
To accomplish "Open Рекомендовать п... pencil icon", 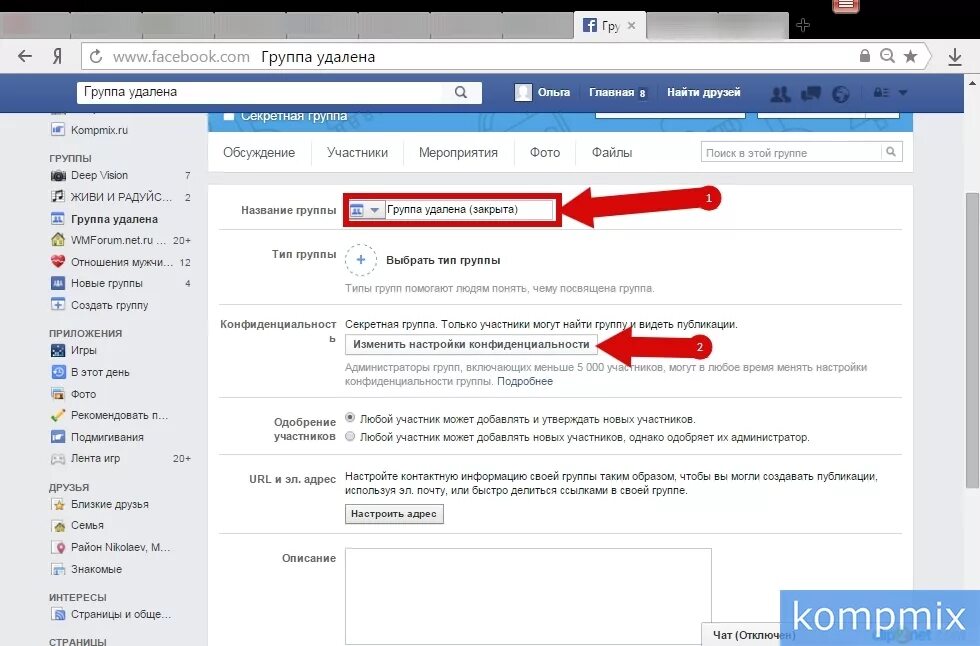I will 58,415.
